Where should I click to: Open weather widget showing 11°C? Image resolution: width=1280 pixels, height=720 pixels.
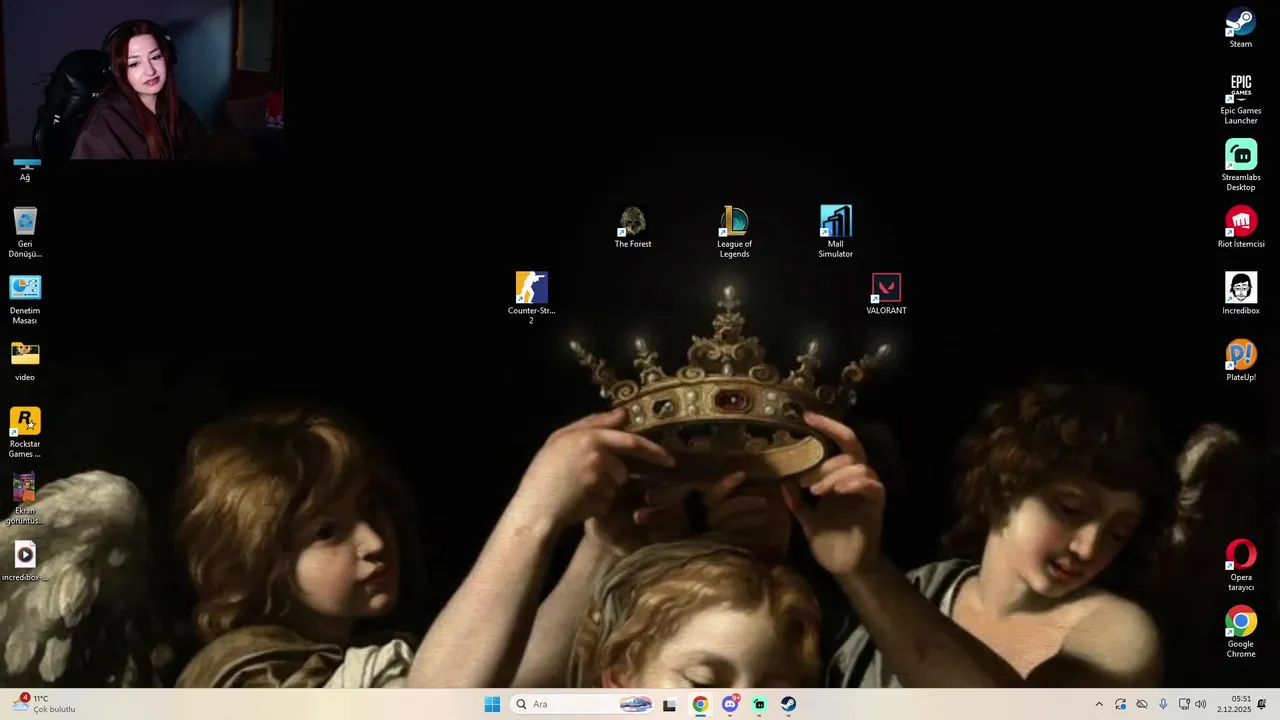[45, 704]
